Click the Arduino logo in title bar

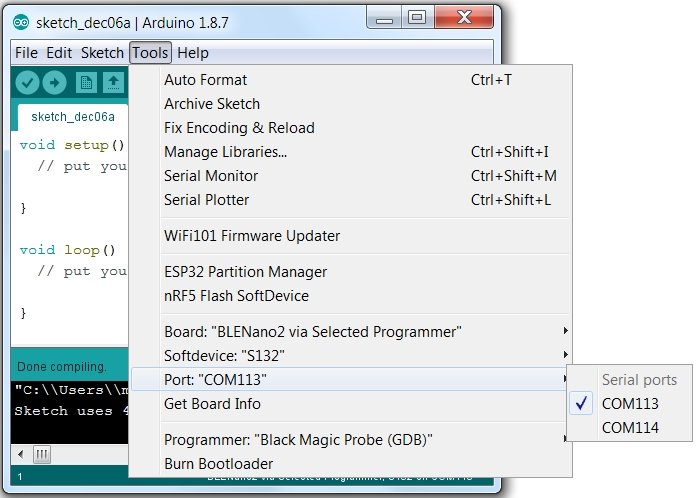point(21,22)
